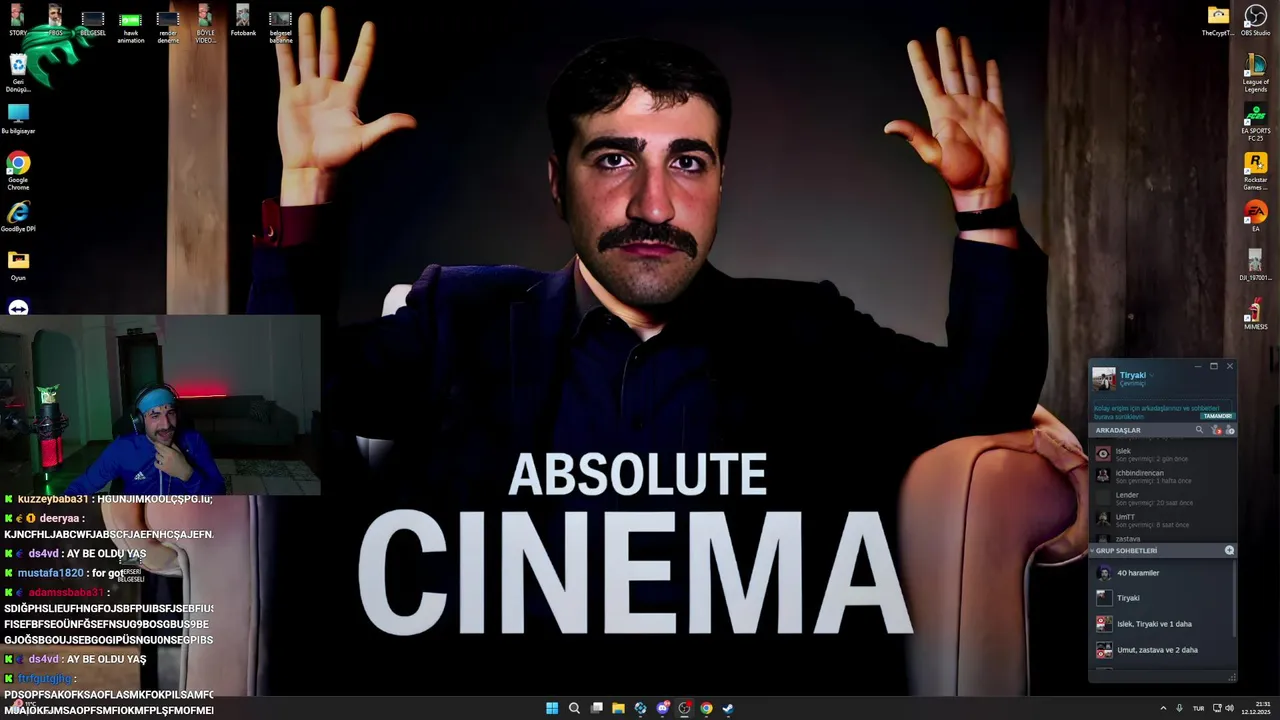This screenshot has height=720, width=1280.
Task: Open the FBGS desktop file
Action: [55, 21]
